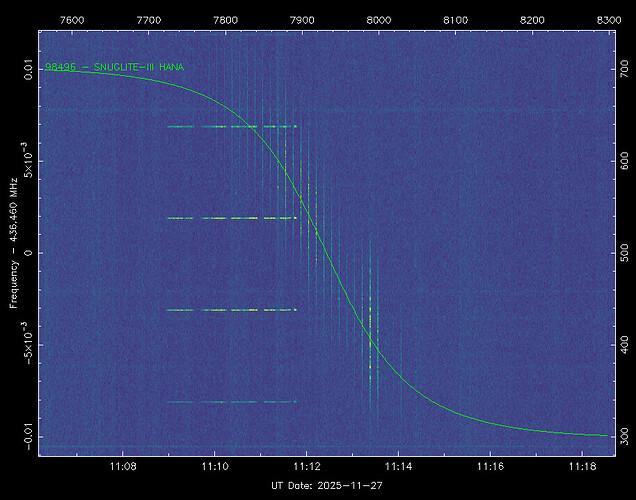
Task: Select the 11:08 time tick label
Action: [x=123, y=467]
